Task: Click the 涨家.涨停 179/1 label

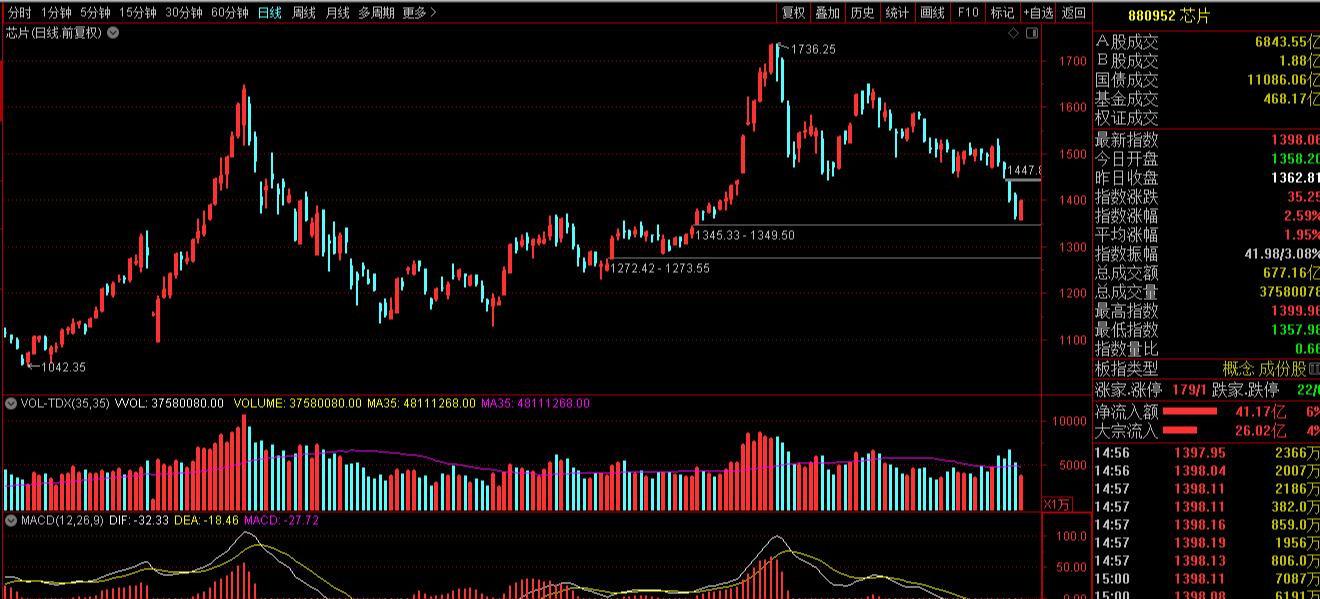Action: pos(1150,390)
